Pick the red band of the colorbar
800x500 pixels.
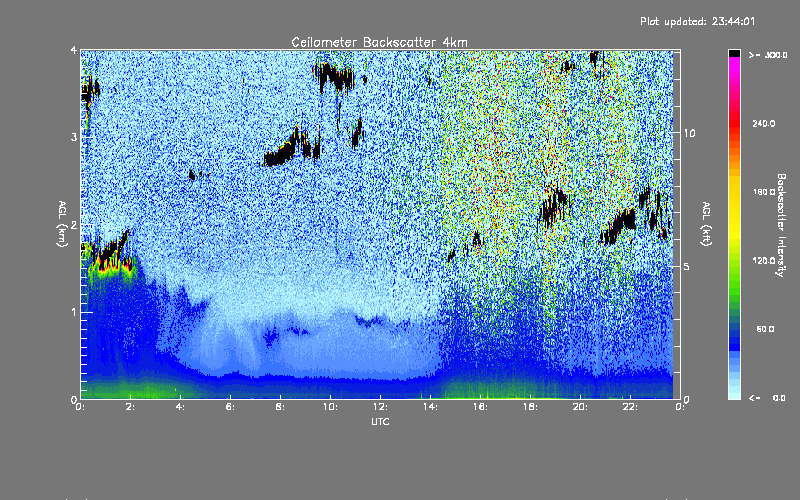[x=734, y=125]
